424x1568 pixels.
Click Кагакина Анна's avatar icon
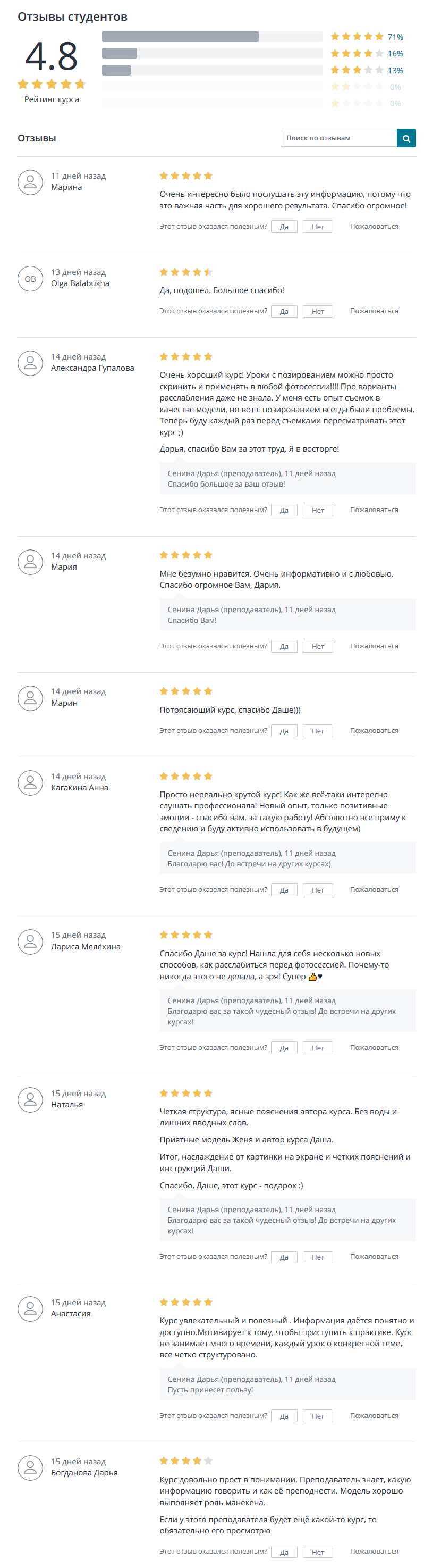30,783
